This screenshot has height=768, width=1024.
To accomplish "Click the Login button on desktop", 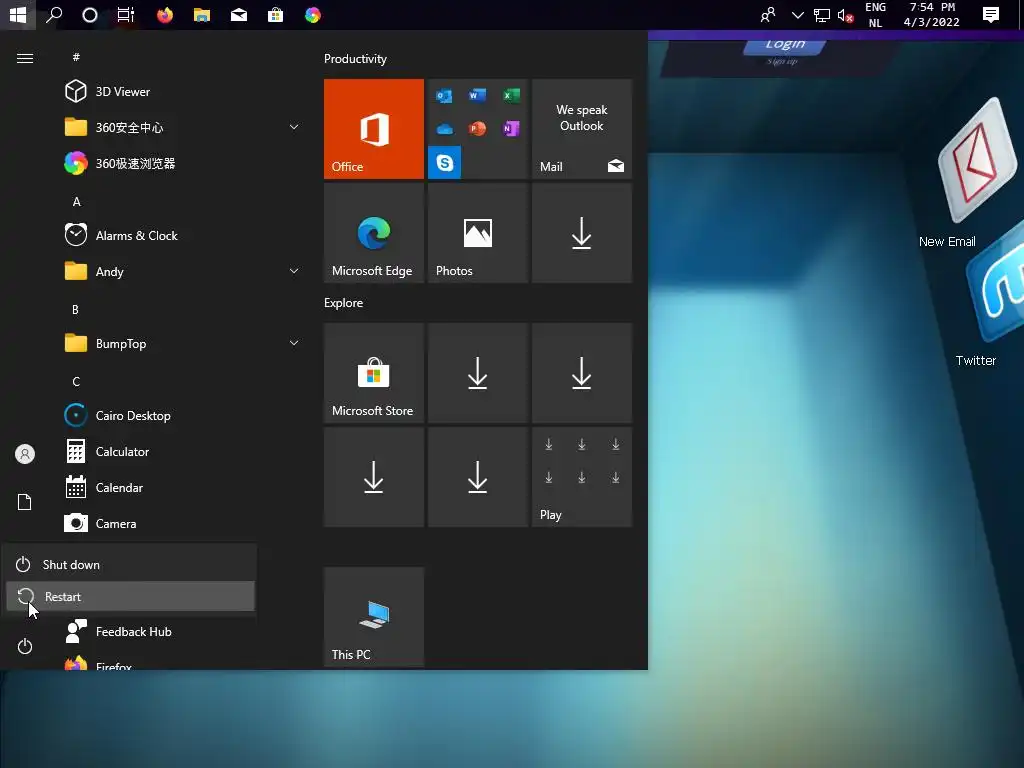I will pyautogui.click(x=785, y=45).
